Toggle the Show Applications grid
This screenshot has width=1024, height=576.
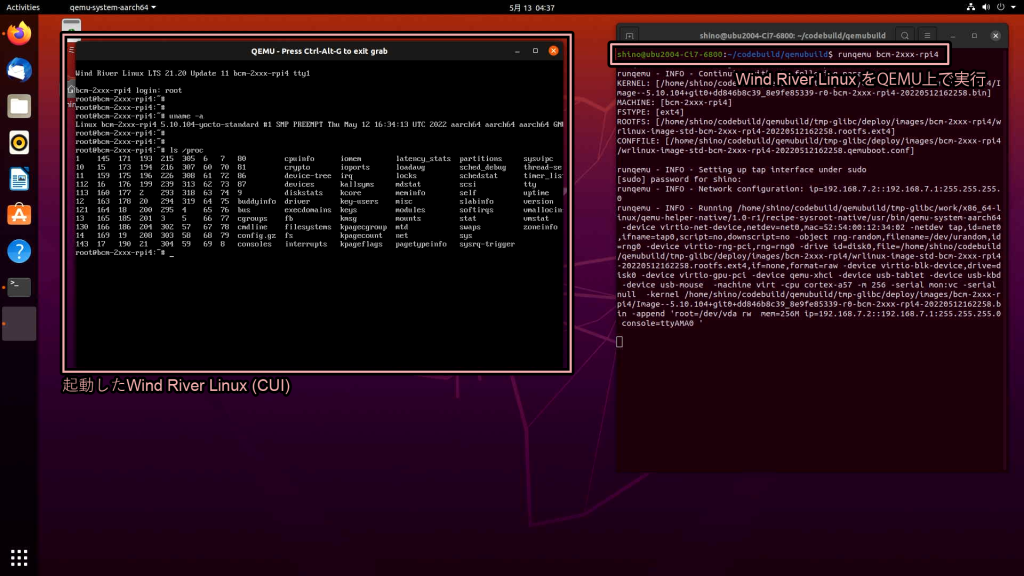20,557
